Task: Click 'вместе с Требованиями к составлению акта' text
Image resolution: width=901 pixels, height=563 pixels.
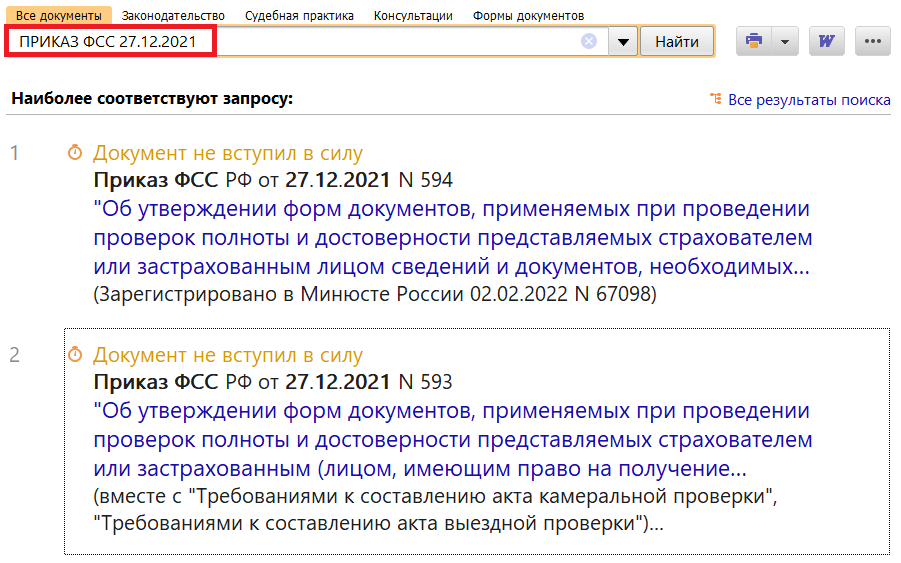Action: [x=435, y=510]
